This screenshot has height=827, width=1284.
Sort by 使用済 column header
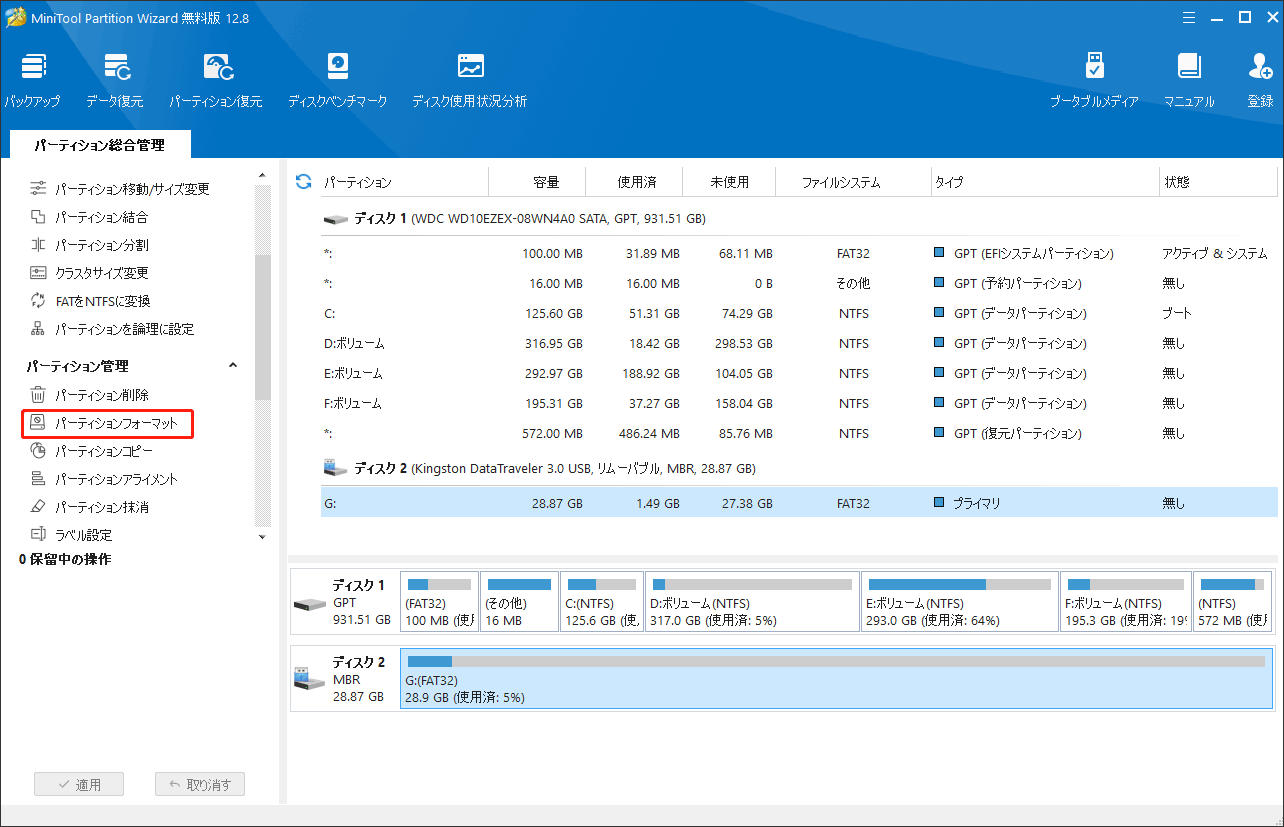pyautogui.click(x=636, y=182)
